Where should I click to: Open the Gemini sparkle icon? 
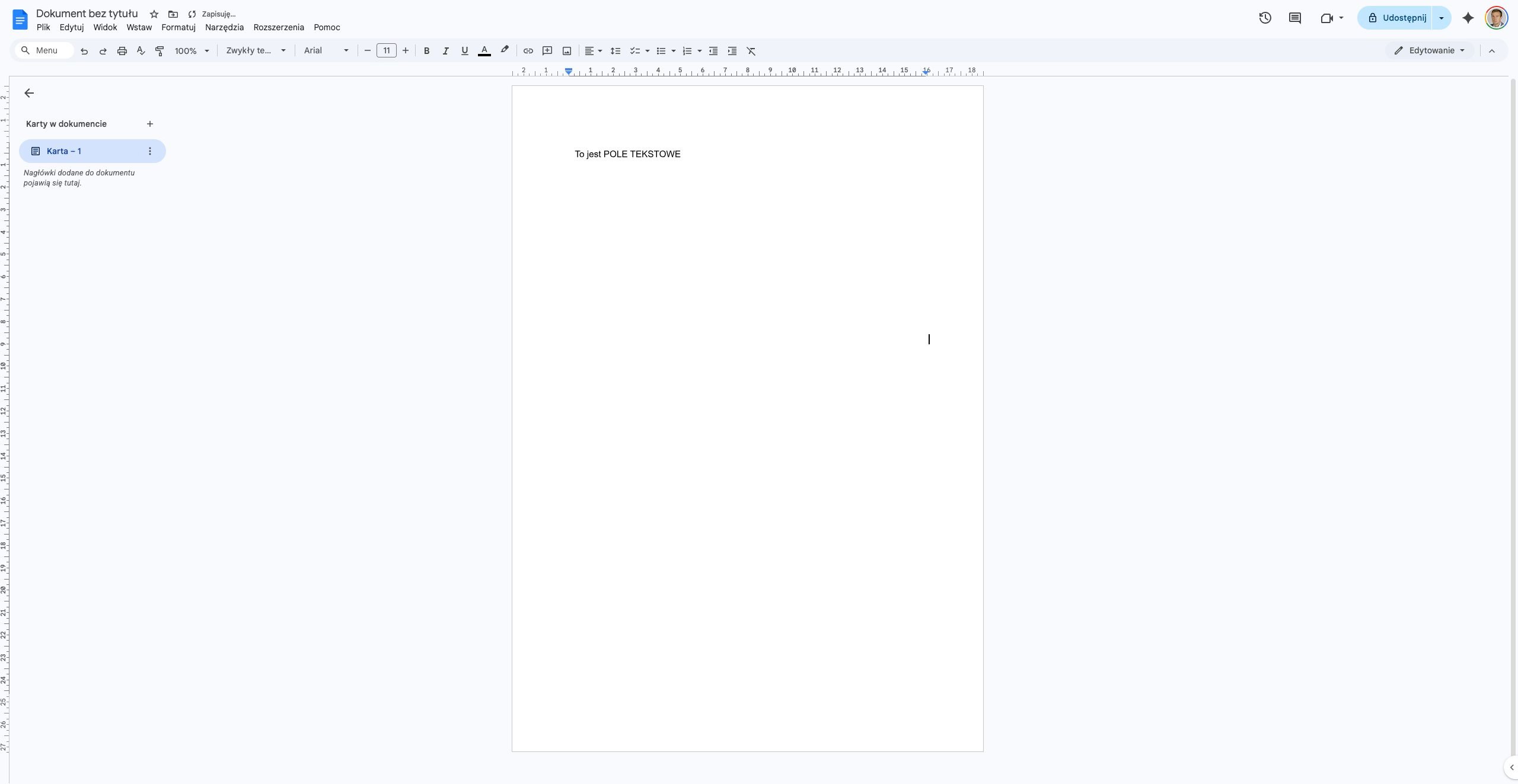coord(1468,18)
